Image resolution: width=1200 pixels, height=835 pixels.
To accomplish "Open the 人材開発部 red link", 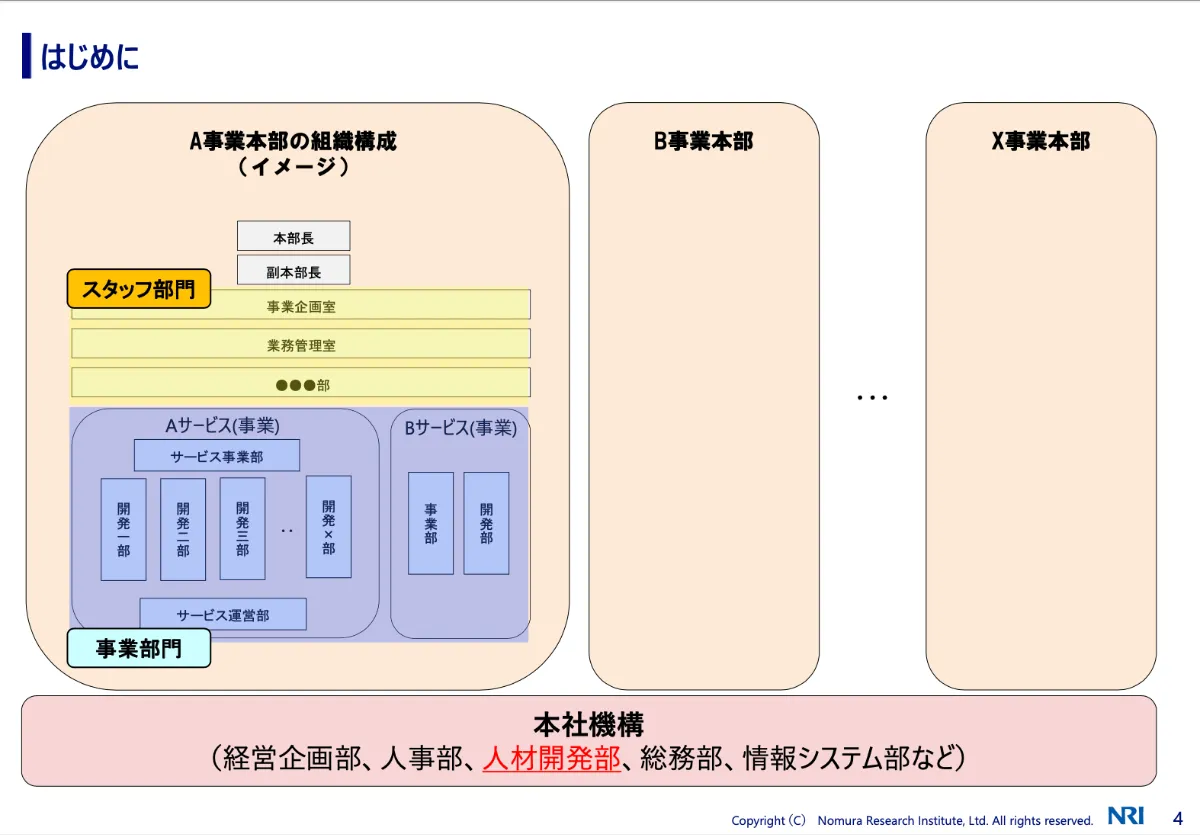I will click(551, 758).
